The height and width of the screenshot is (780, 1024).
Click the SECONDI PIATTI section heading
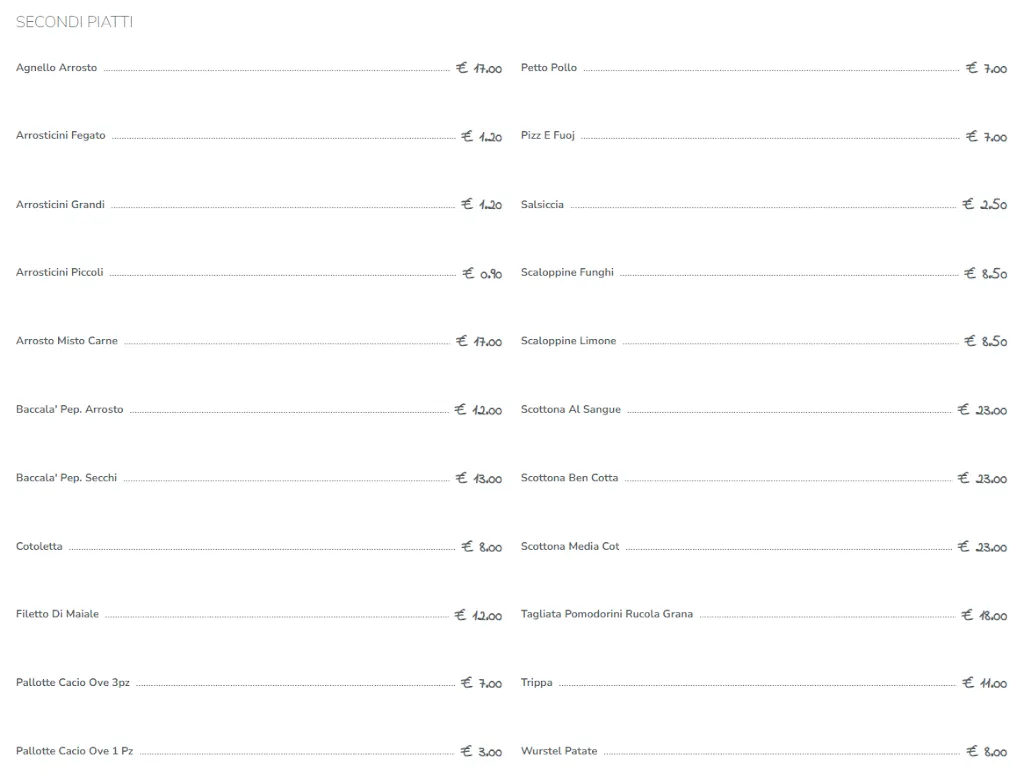(74, 22)
